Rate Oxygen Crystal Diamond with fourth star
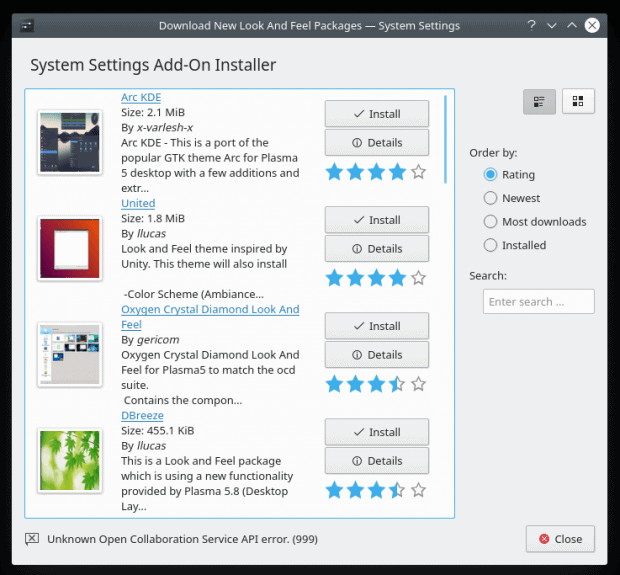This screenshot has height=575, width=620. [x=397, y=384]
